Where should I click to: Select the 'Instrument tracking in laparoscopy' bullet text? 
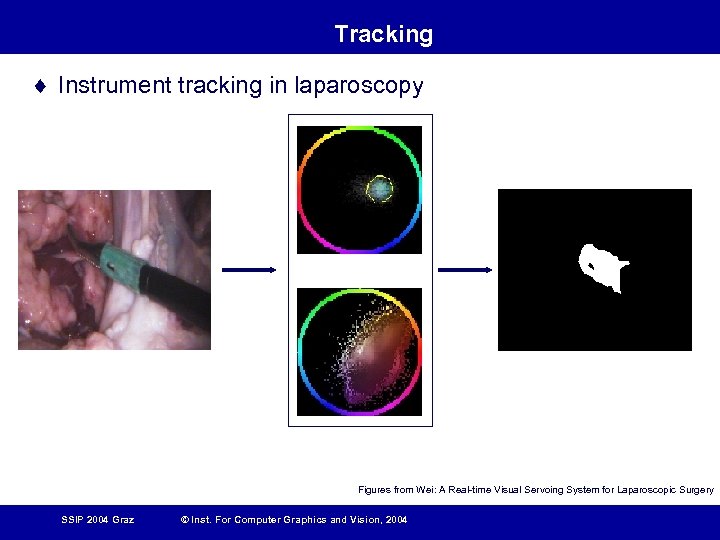coord(241,85)
